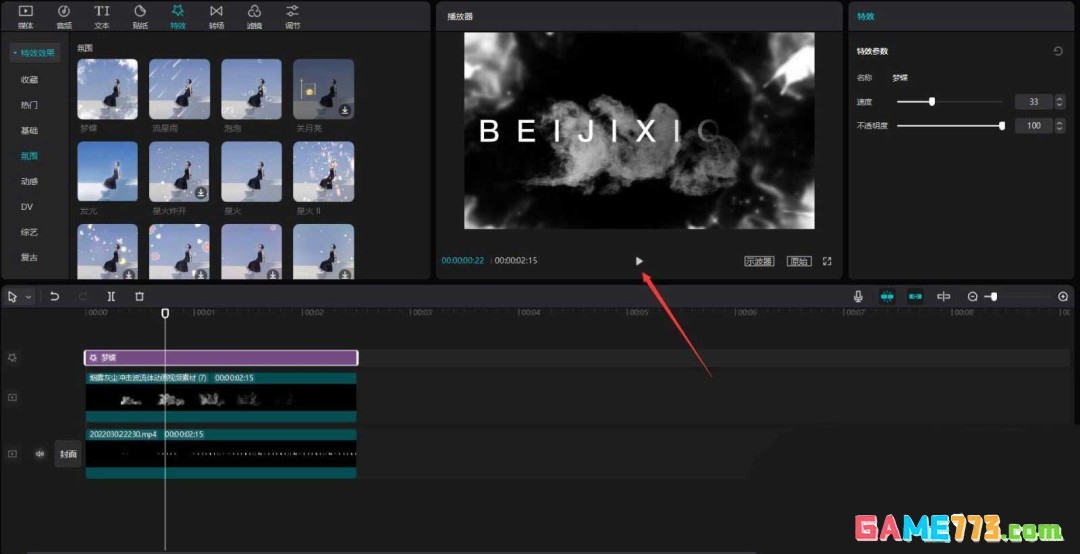This screenshot has height=554, width=1080.
Task: Click the current timecode 00:00:00:22
Action: tap(463, 260)
